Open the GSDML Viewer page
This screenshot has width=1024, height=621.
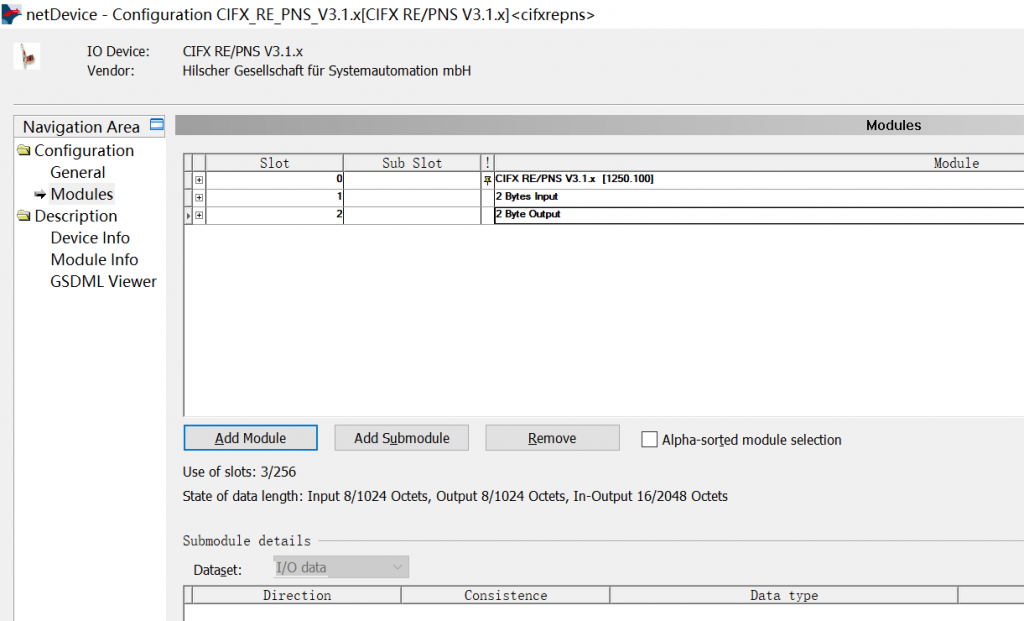[103, 282]
